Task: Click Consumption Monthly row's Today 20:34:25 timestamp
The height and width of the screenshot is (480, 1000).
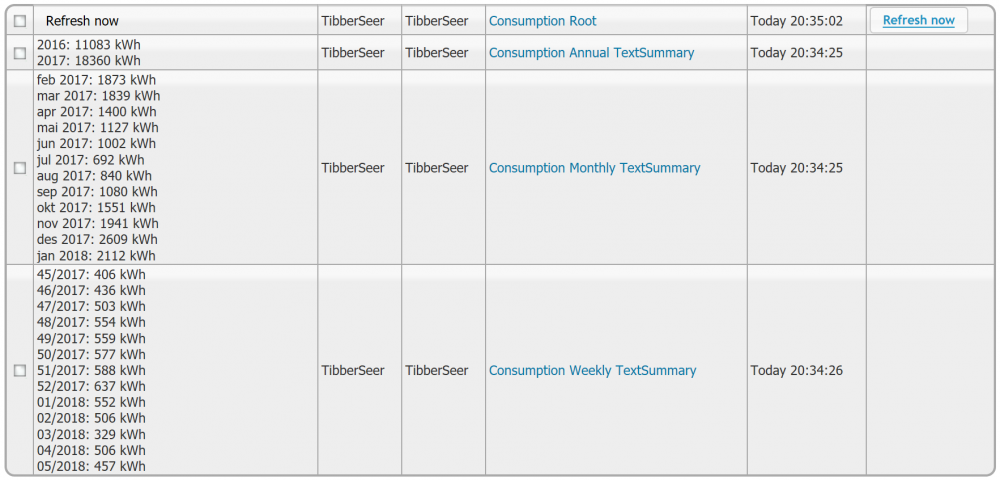Action: coord(796,168)
